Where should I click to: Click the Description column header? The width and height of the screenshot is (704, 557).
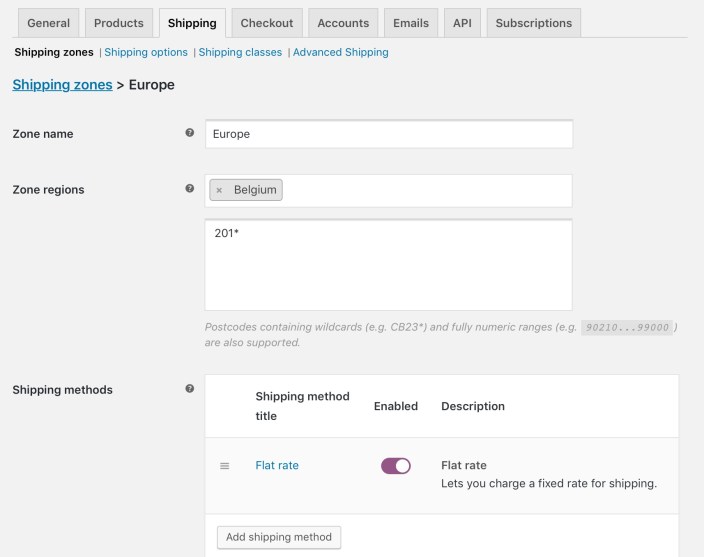pos(473,406)
